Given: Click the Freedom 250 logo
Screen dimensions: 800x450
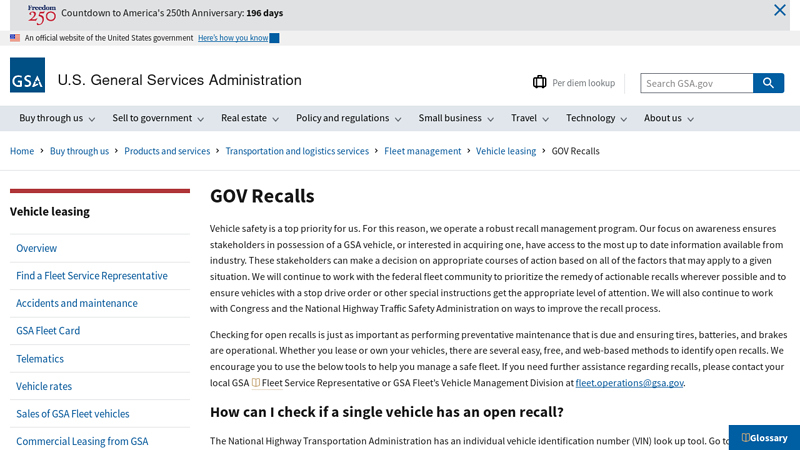Looking at the screenshot, I should [x=42, y=15].
